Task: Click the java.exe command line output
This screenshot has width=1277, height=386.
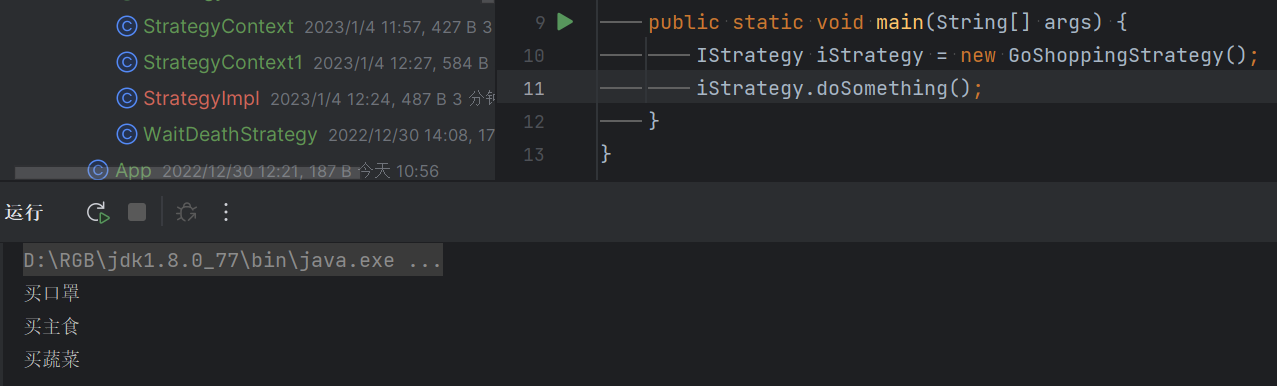Action: click(233, 261)
